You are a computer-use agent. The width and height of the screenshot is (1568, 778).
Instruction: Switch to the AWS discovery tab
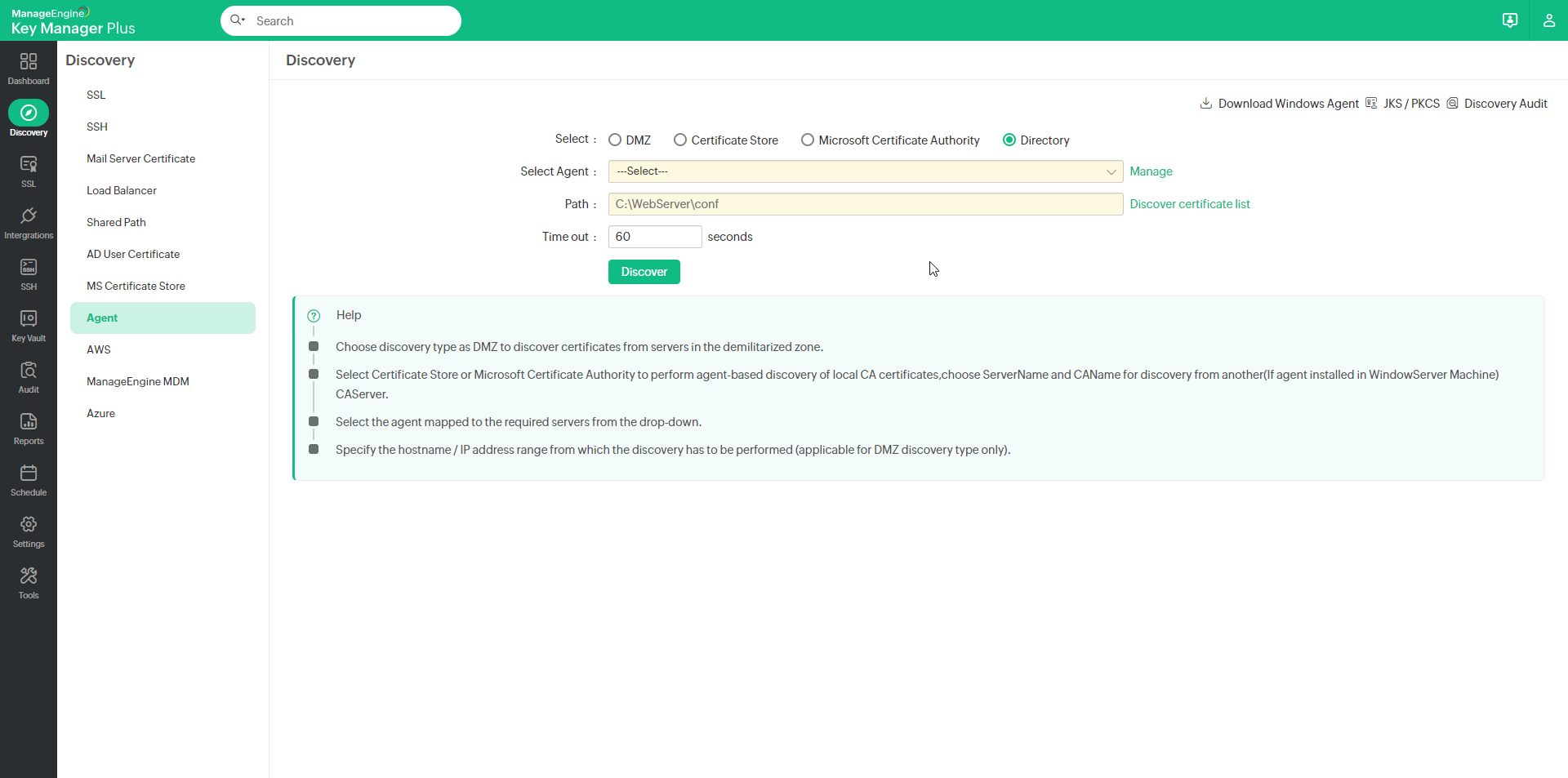pyautogui.click(x=98, y=349)
